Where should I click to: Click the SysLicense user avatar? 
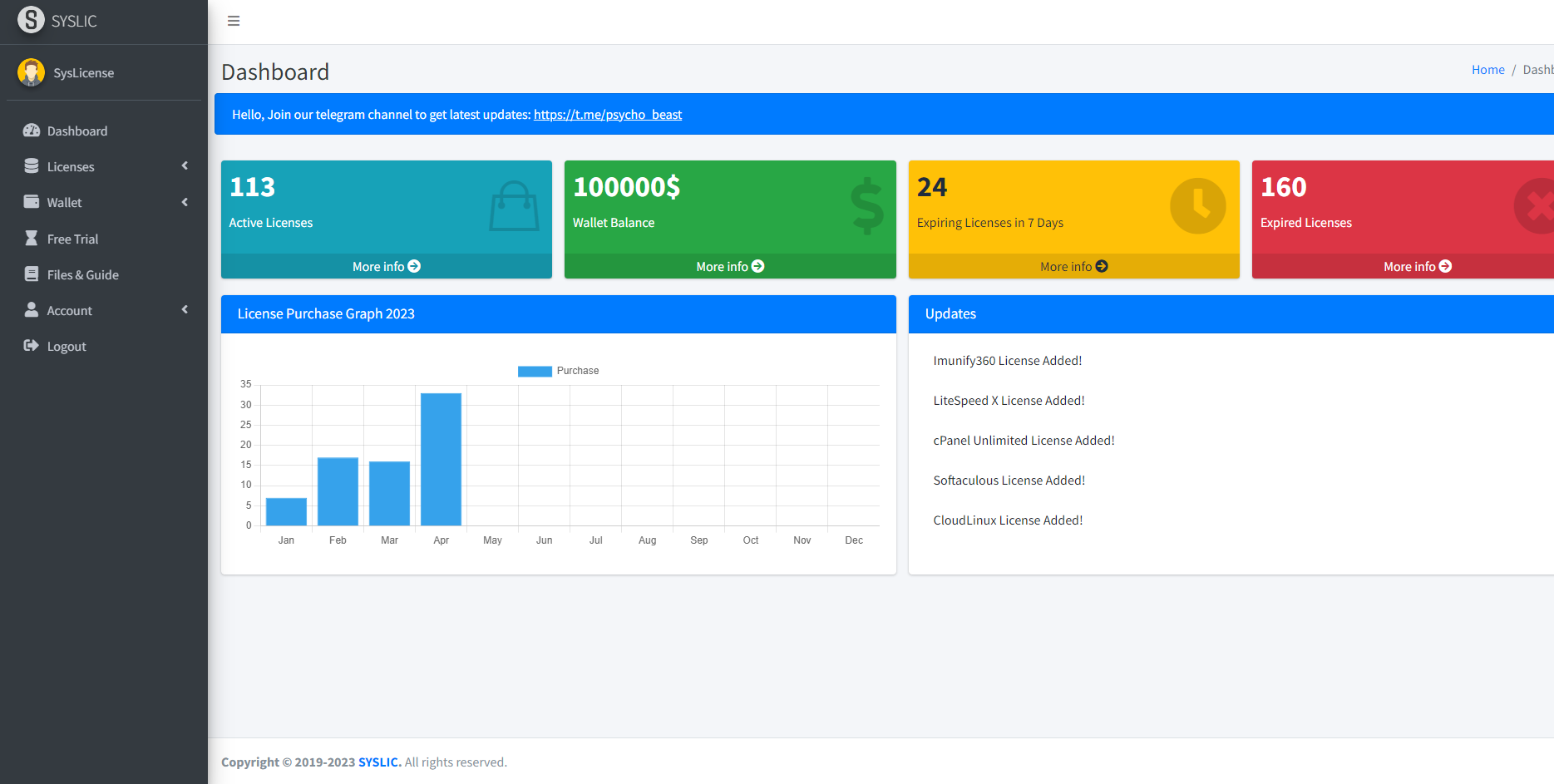(x=32, y=72)
